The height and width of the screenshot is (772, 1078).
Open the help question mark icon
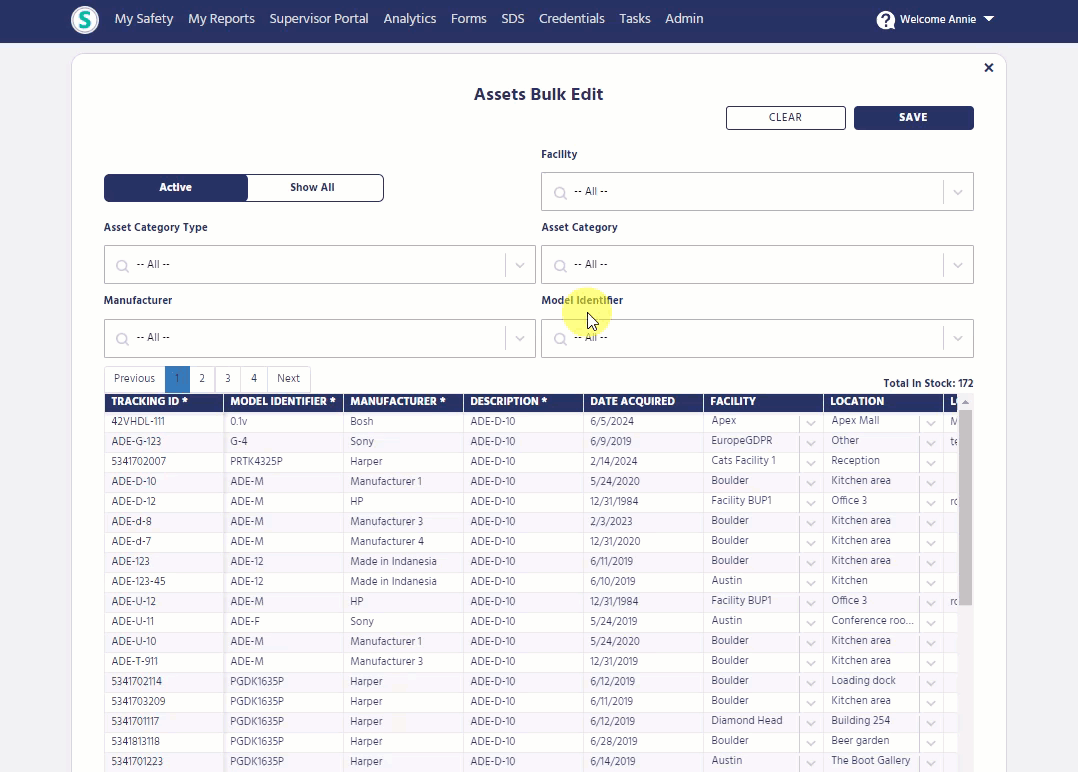(x=885, y=20)
